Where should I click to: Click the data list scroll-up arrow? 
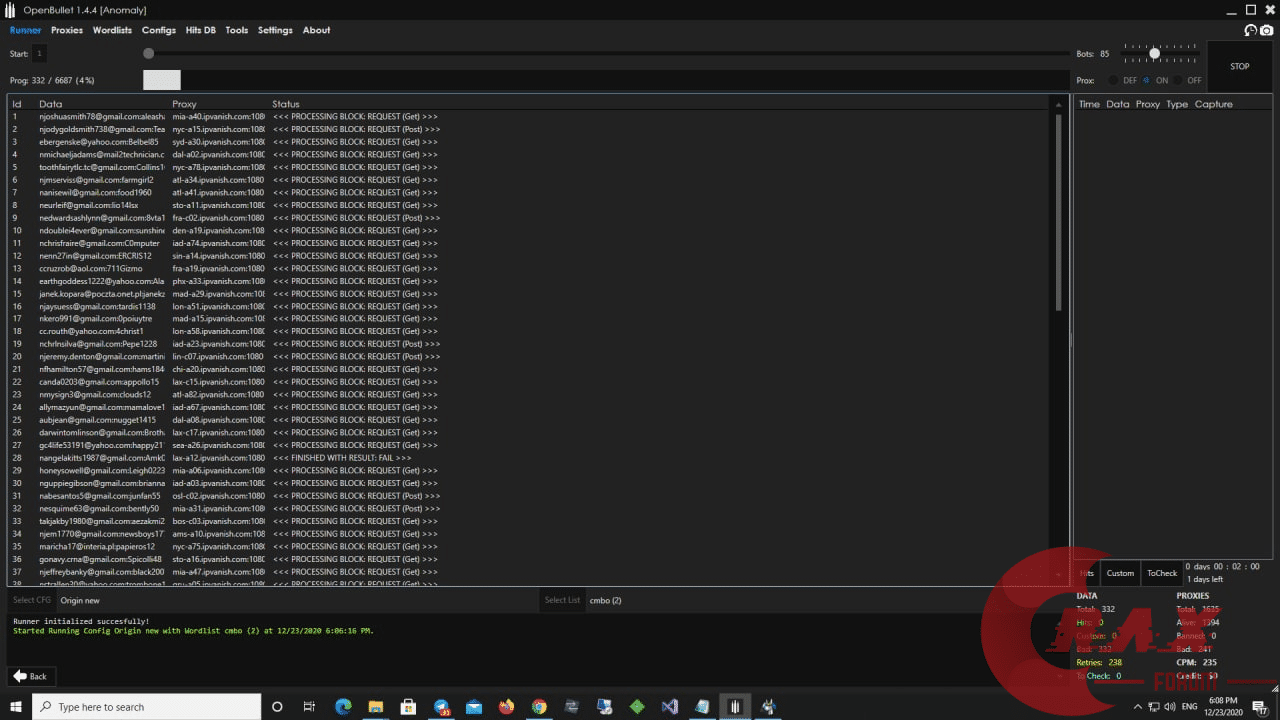coord(1059,104)
